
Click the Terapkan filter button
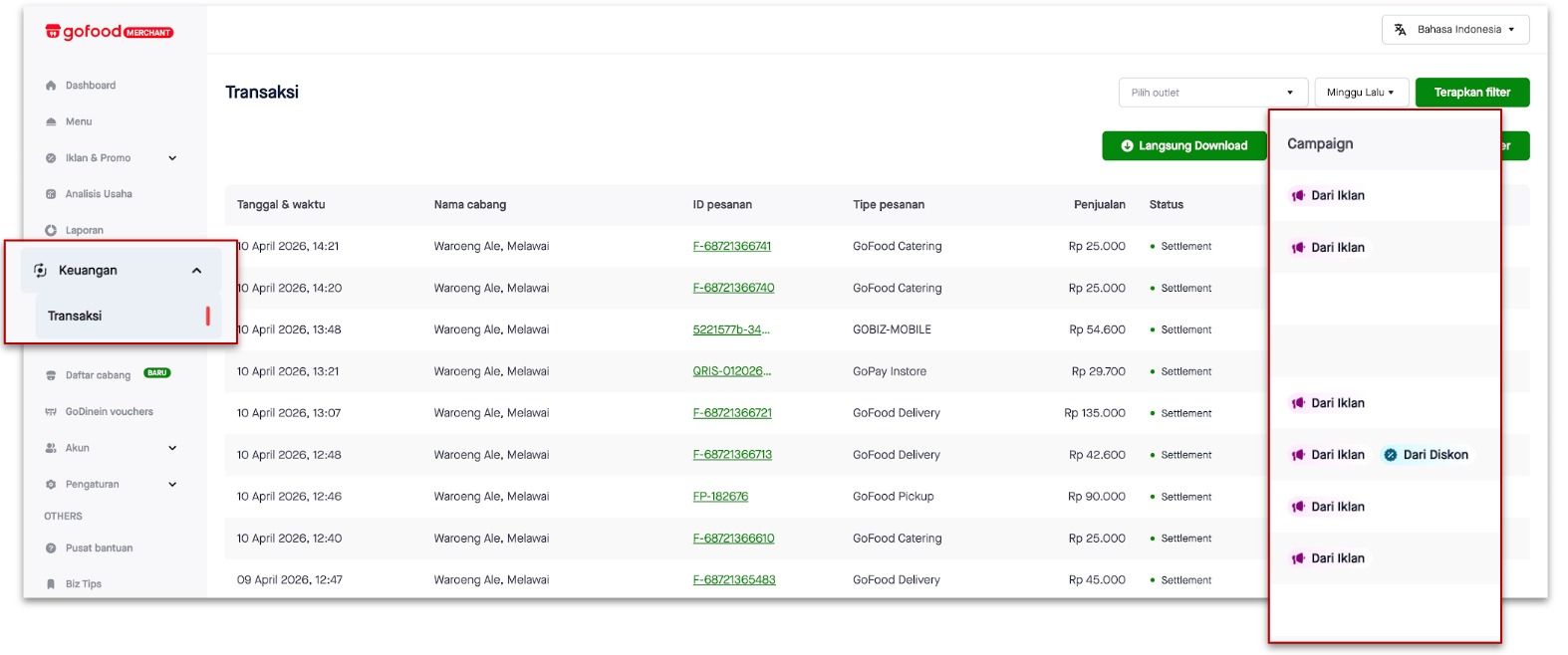click(1472, 93)
